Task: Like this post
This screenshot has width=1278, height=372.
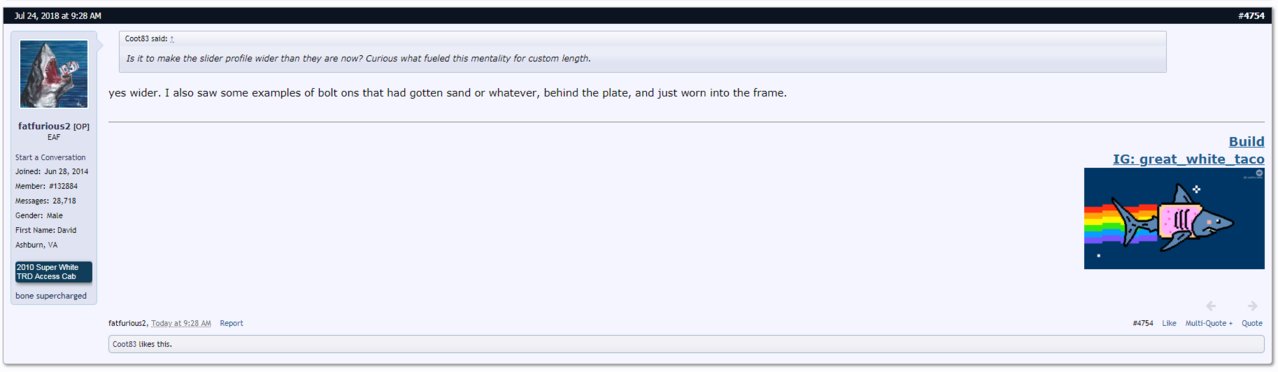Action: pyautogui.click(x=1169, y=323)
